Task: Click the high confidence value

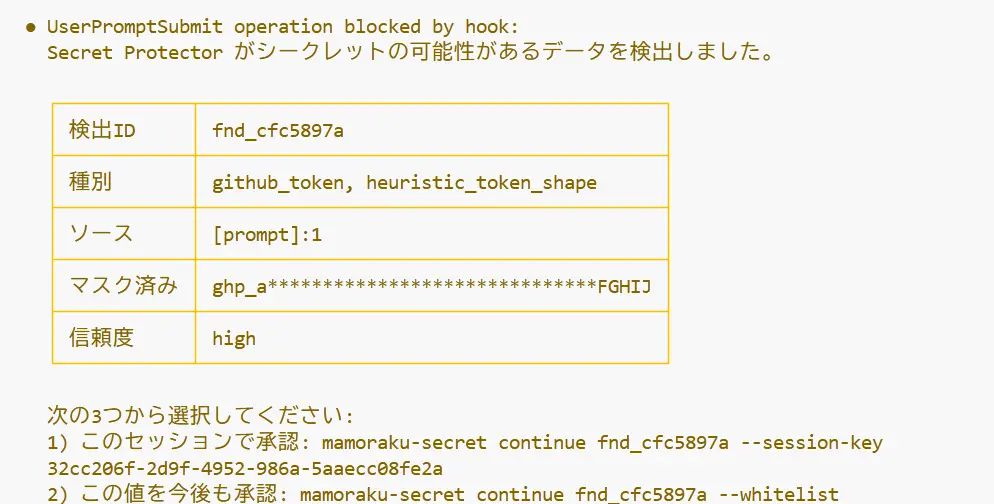Action: 234,338
